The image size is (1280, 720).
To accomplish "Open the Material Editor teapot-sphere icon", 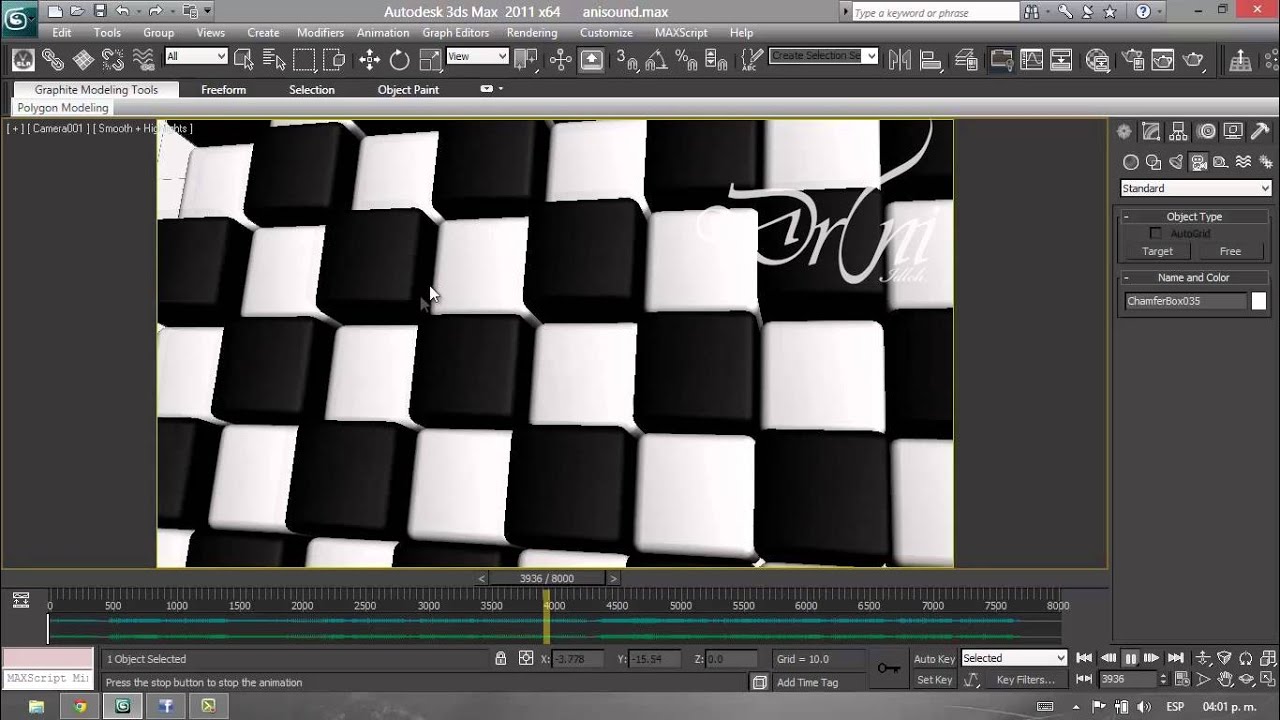I will click(1098, 59).
